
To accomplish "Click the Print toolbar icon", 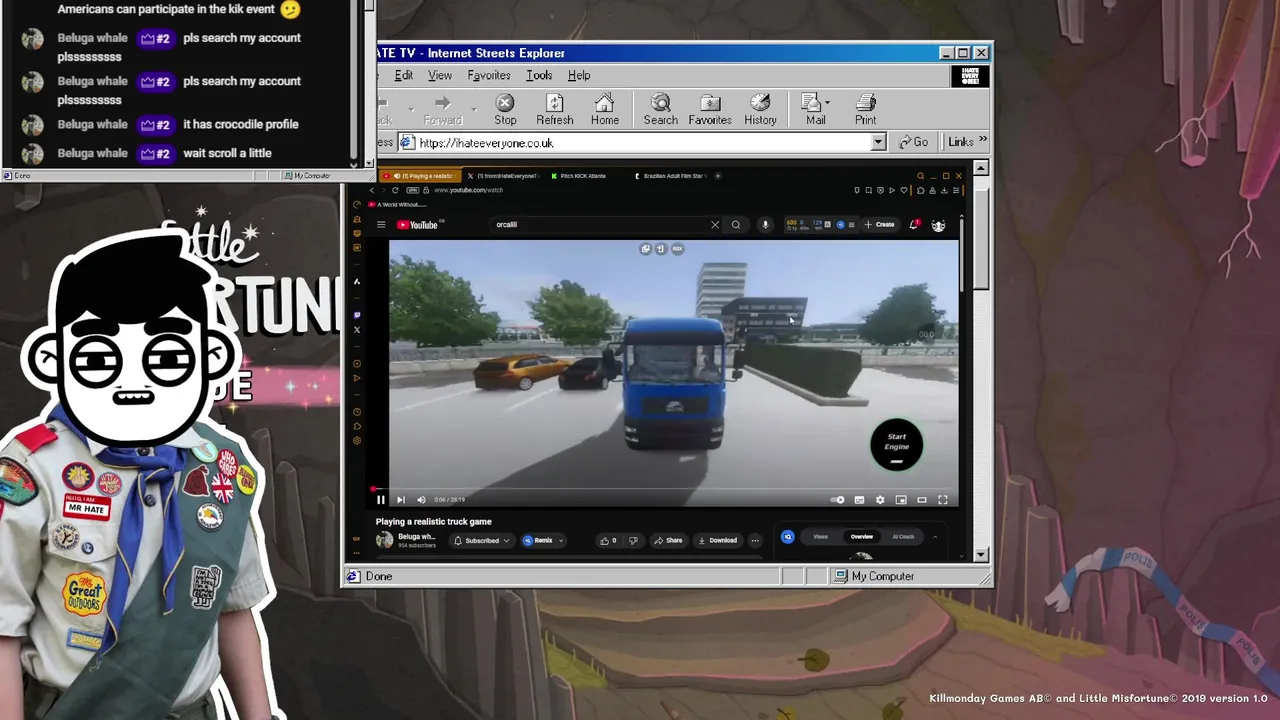I will point(865,110).
